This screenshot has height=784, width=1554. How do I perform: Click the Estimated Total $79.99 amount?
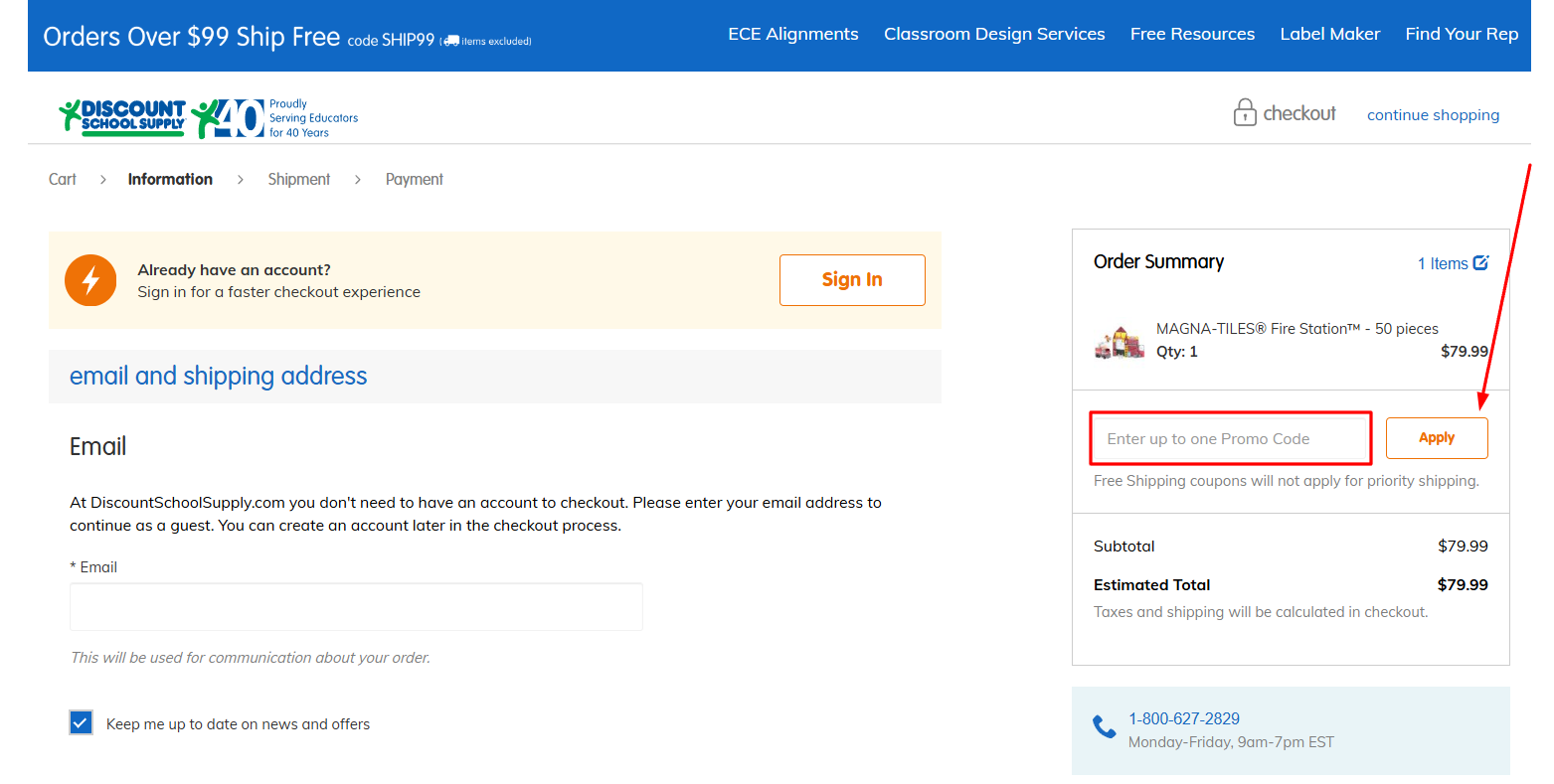tap(1463, 584)
